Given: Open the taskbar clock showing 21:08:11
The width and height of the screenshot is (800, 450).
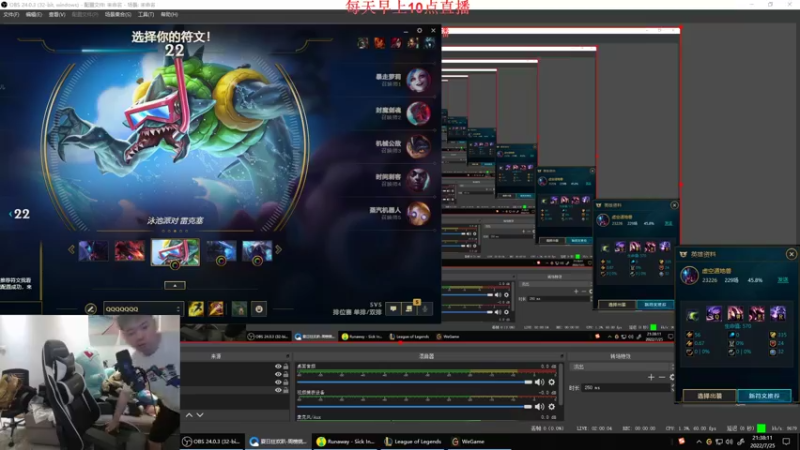Looking at the screenshot, I should (x=762, y=442).
